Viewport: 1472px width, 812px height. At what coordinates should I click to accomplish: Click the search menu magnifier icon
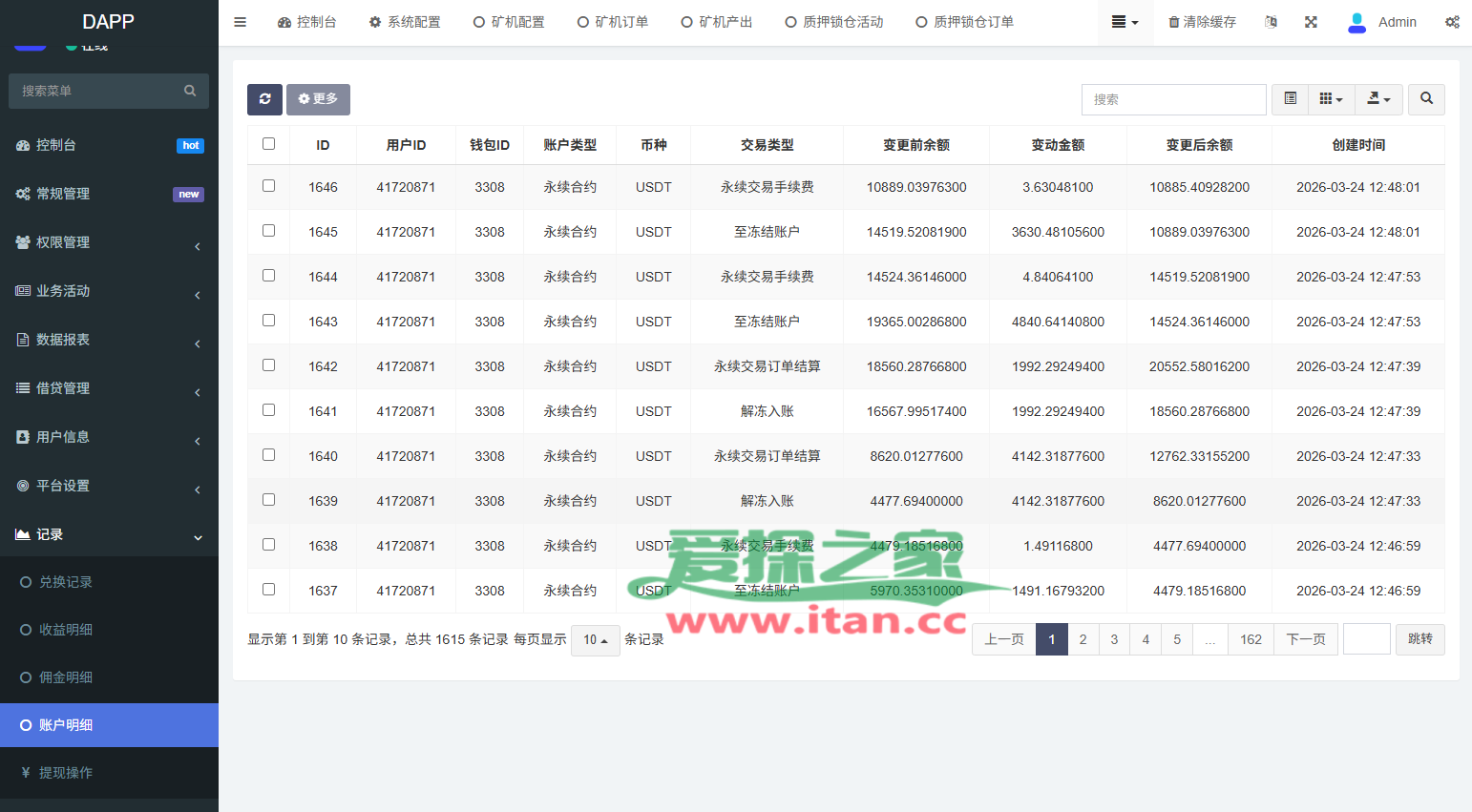[190, 91]
